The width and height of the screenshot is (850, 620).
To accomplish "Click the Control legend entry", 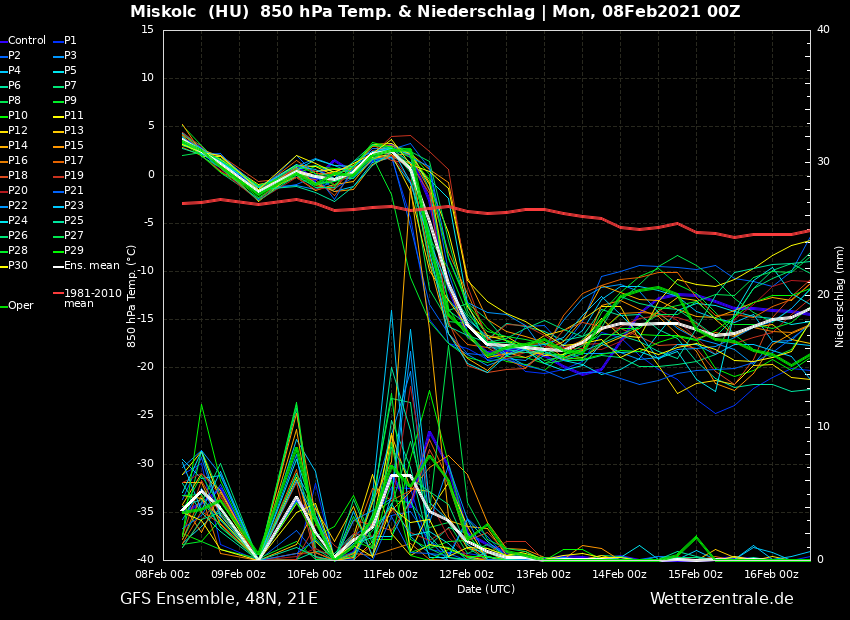I will point(27,41).
